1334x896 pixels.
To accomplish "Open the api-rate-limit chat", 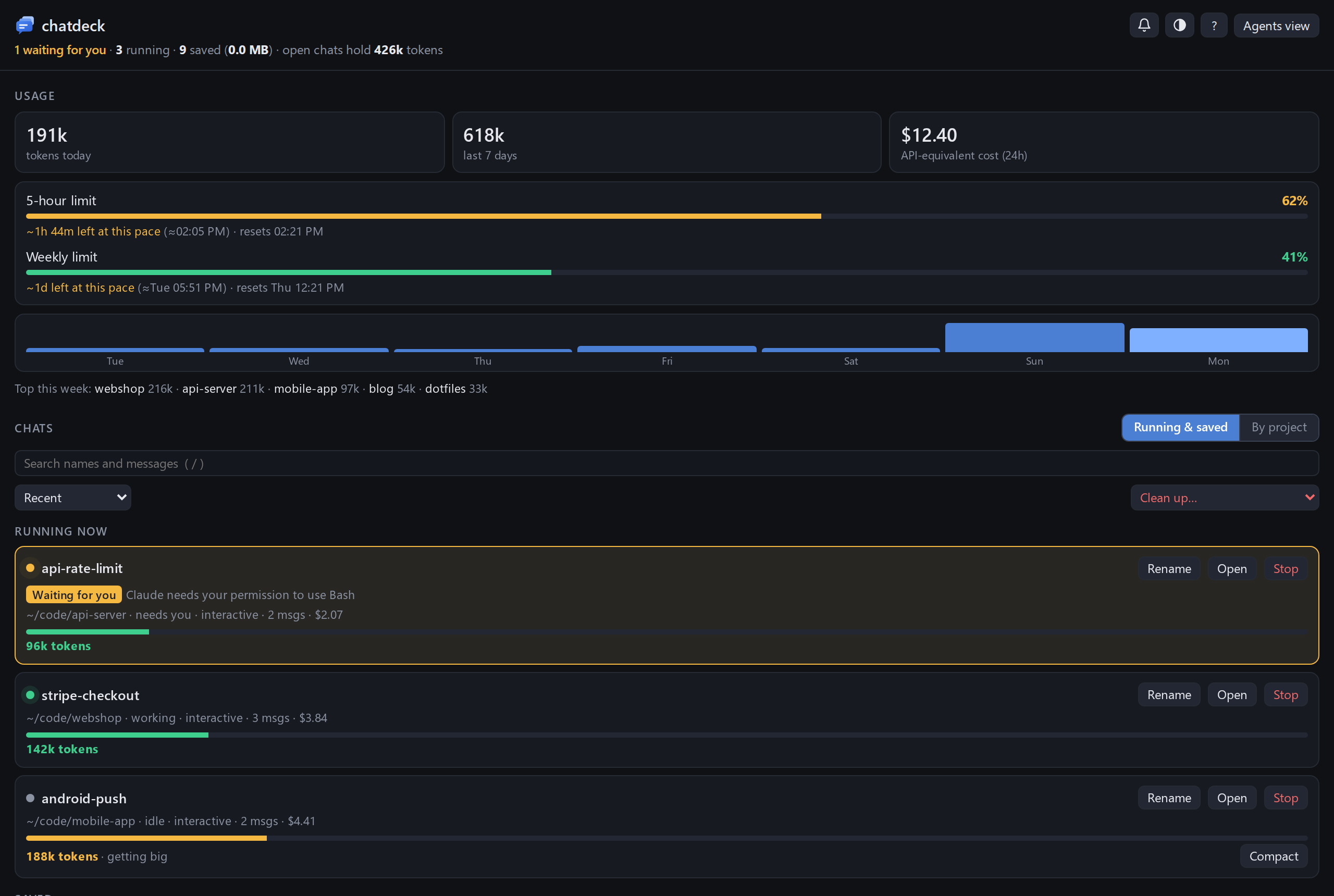I will point(1232,568).
